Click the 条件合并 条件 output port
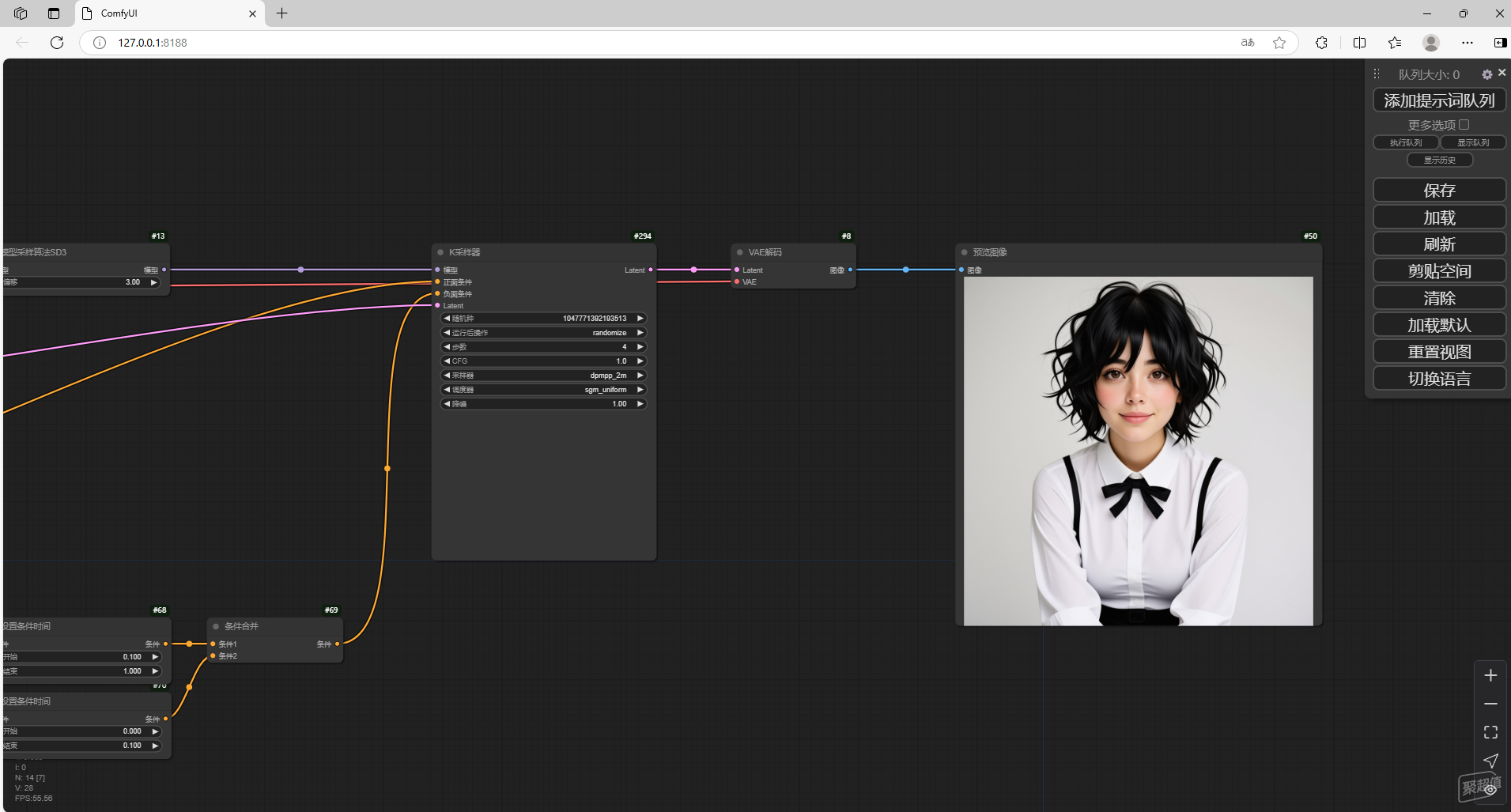Image resolution: width=1511 pixels, height=812 pixels. tap(338, 644)
